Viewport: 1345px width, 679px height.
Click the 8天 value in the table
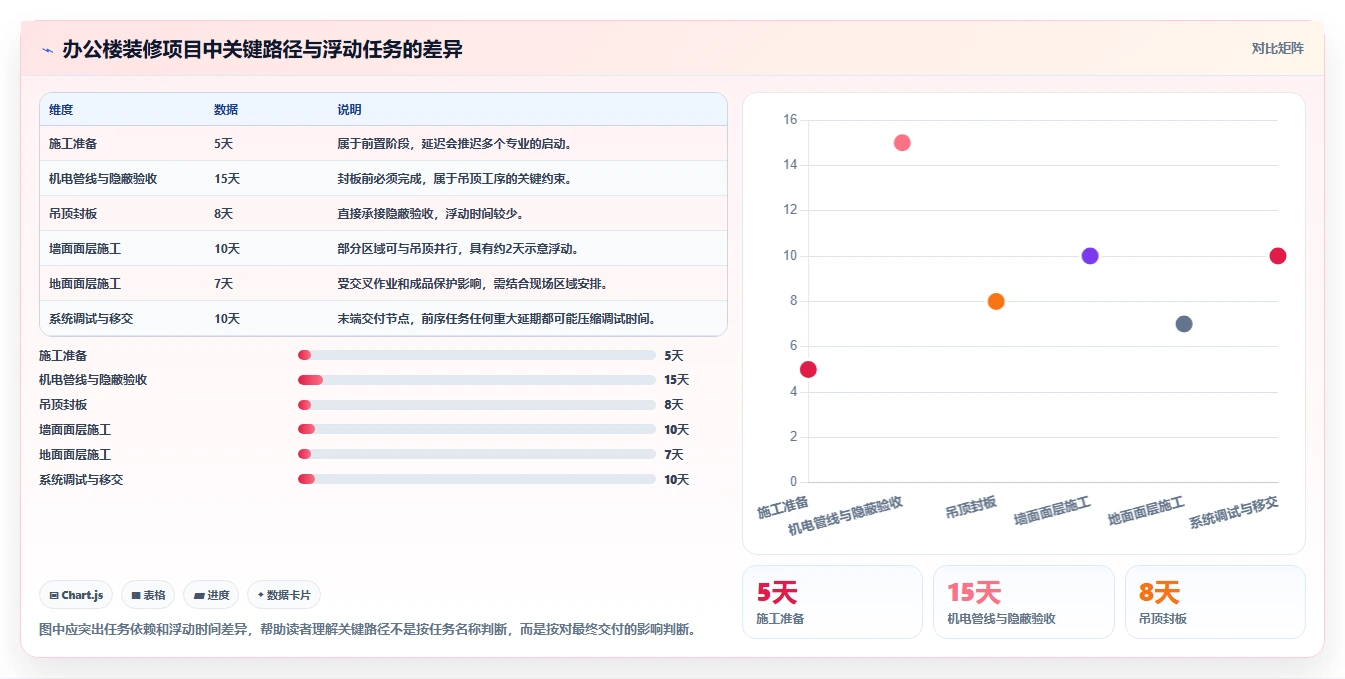tap(223, 214)
